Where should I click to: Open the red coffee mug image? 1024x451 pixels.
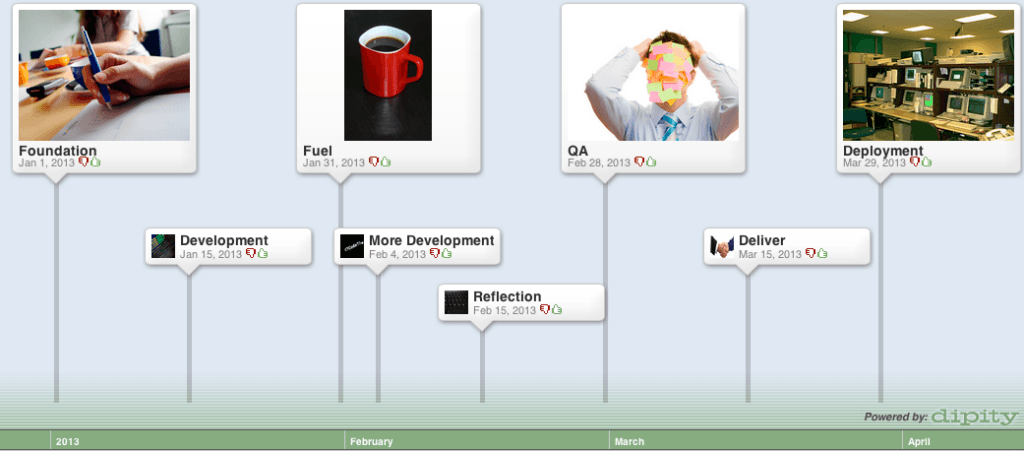388,75
